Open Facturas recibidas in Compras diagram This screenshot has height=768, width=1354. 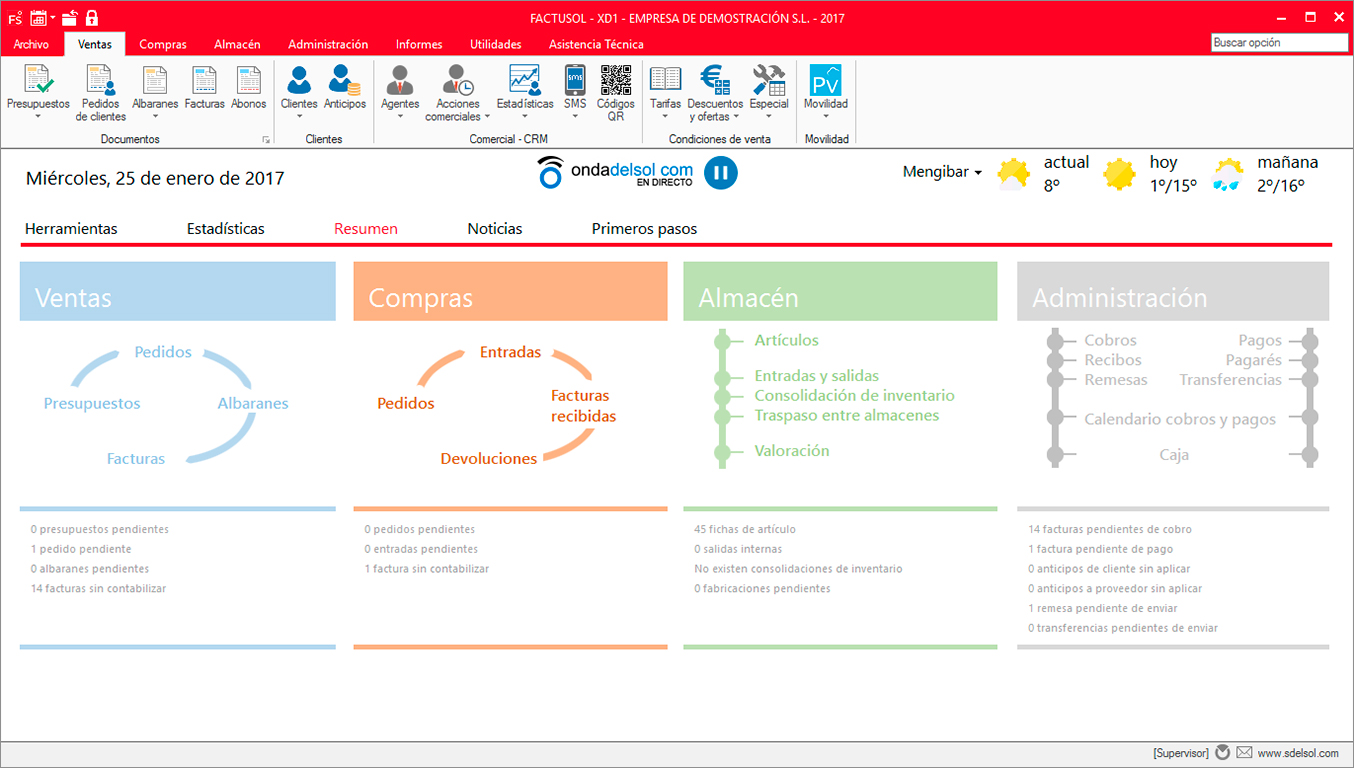pyautogui.click(x=584, y=406)
